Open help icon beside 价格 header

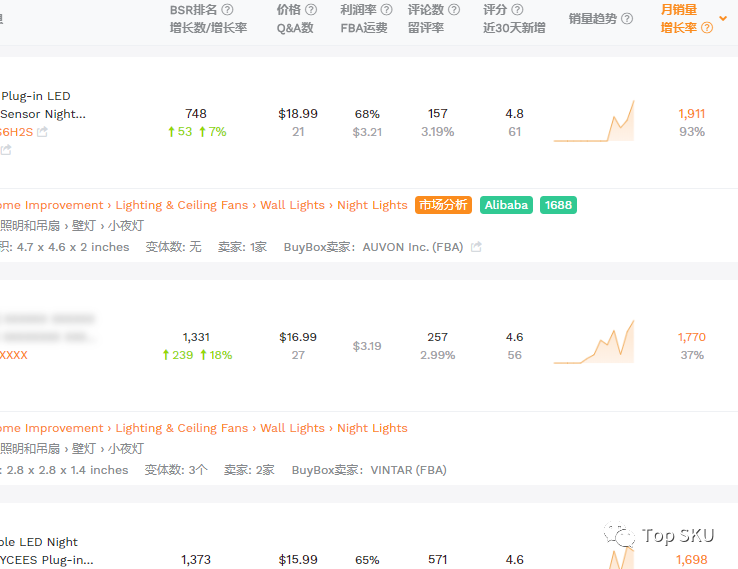pyautogui.click(x=311, y=10)
